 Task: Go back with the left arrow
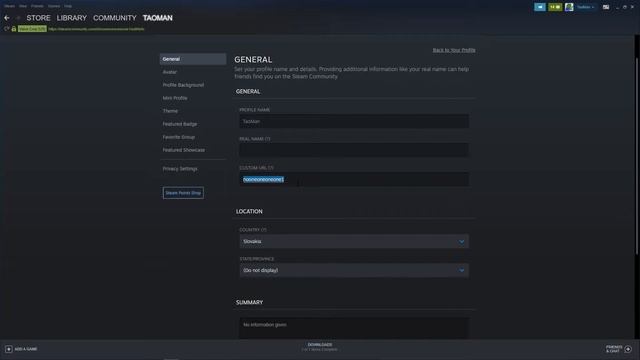[x=7, y=18]
